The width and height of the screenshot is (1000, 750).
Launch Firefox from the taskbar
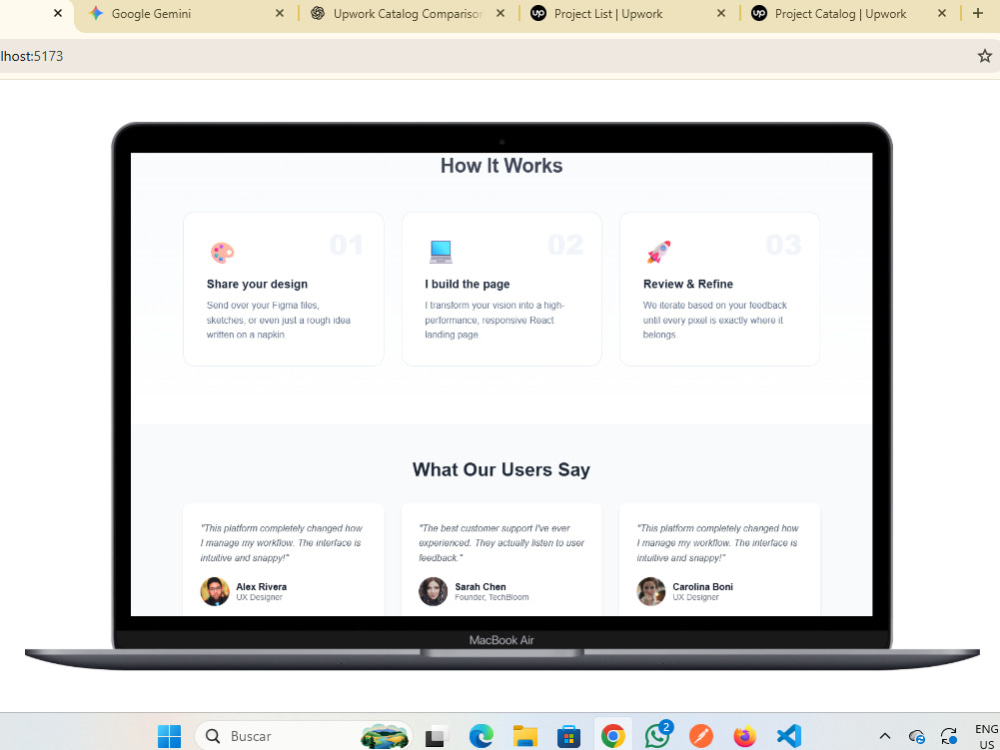(745, 736)
